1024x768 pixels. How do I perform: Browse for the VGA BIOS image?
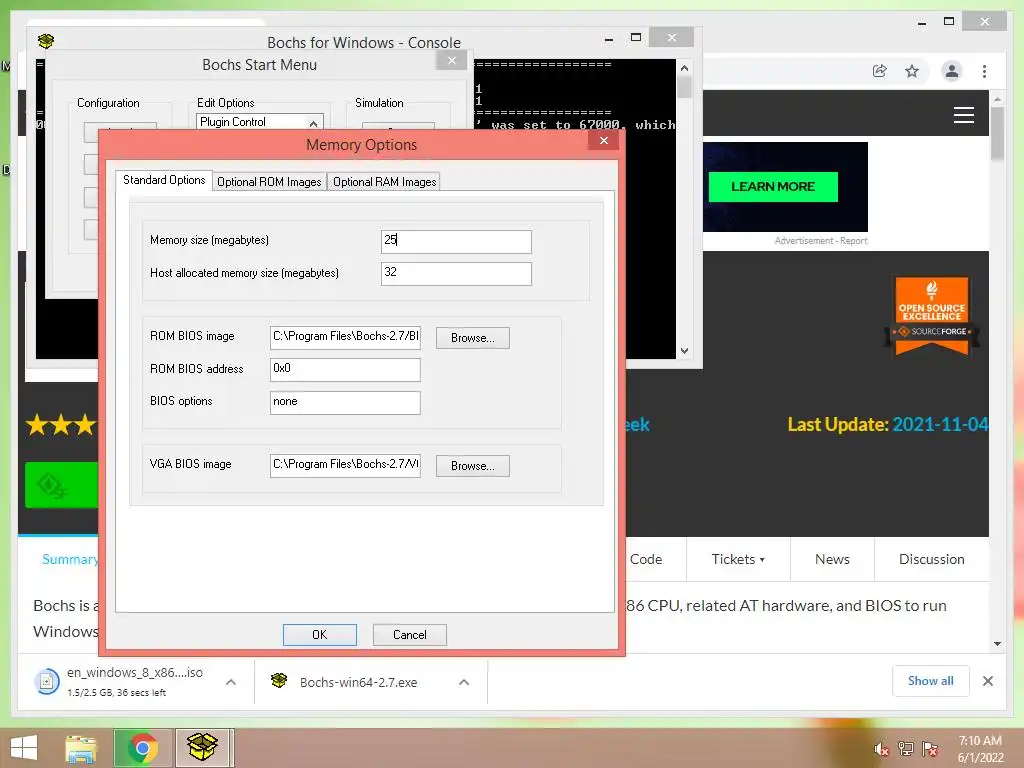tap(473, 466)
